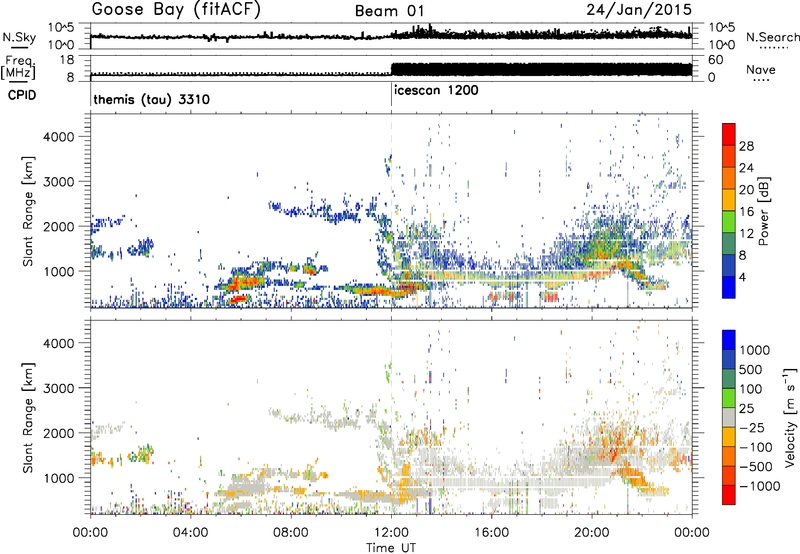Click the vertical CPID marker line at 12:00
Image resolution: width=800 pixels, height=554 pixels.
pos(391,95)
